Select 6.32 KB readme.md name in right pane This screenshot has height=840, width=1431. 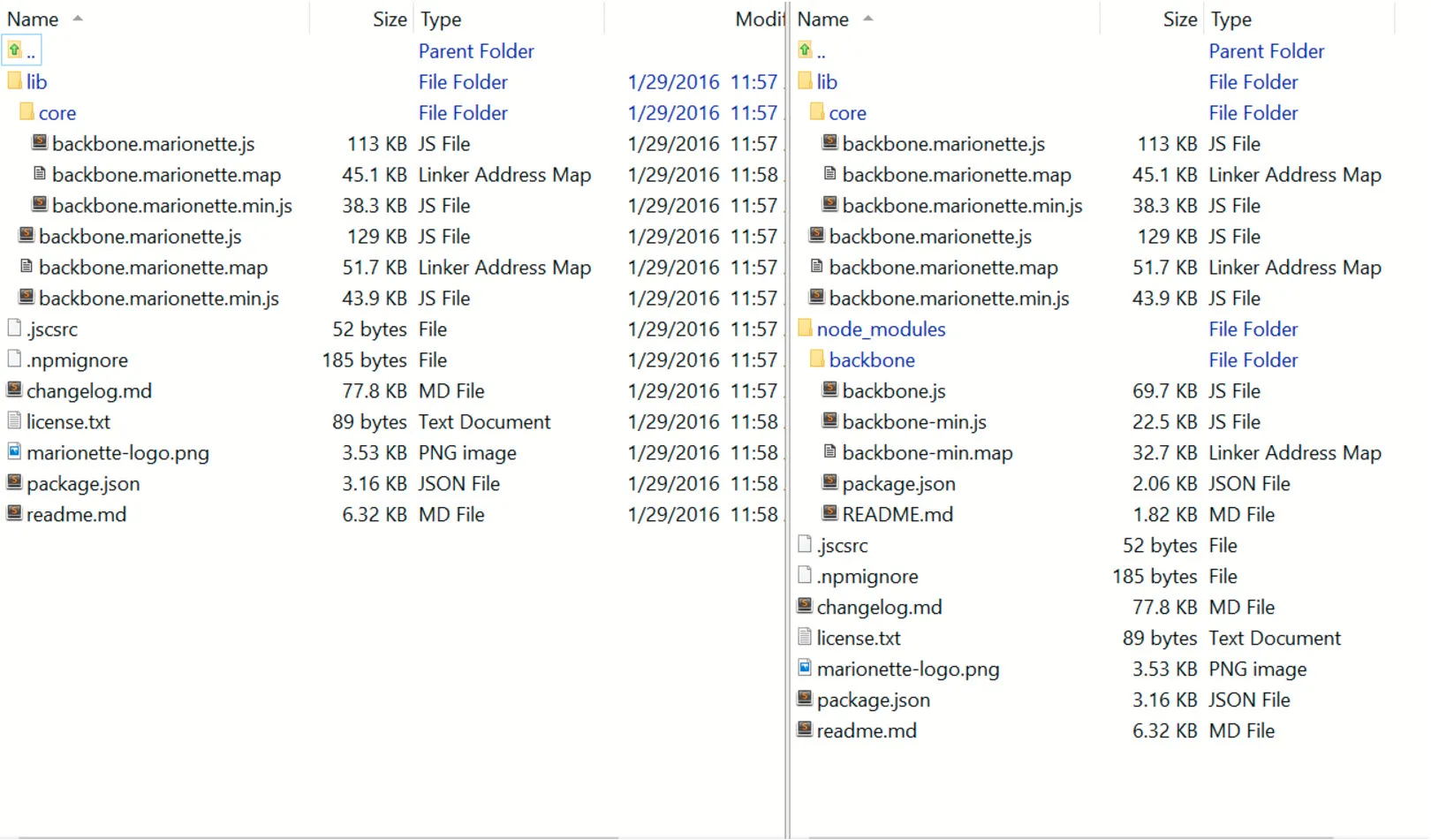(x=867, y=731)
